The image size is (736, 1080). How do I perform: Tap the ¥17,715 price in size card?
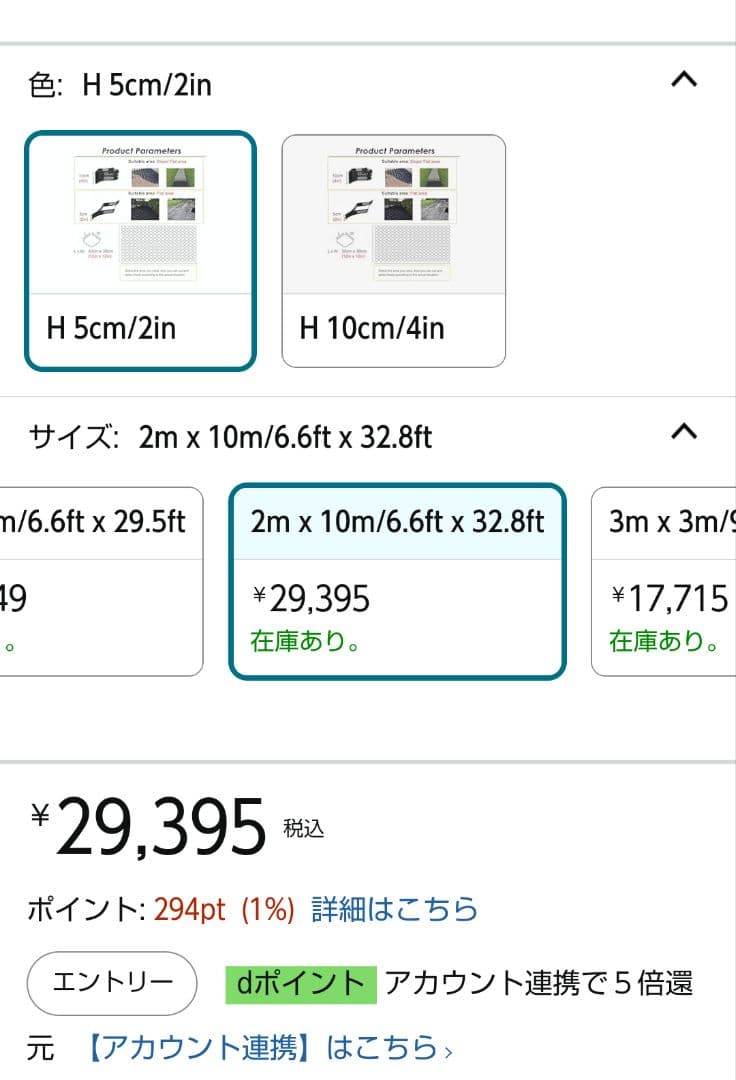coord(670,599)
